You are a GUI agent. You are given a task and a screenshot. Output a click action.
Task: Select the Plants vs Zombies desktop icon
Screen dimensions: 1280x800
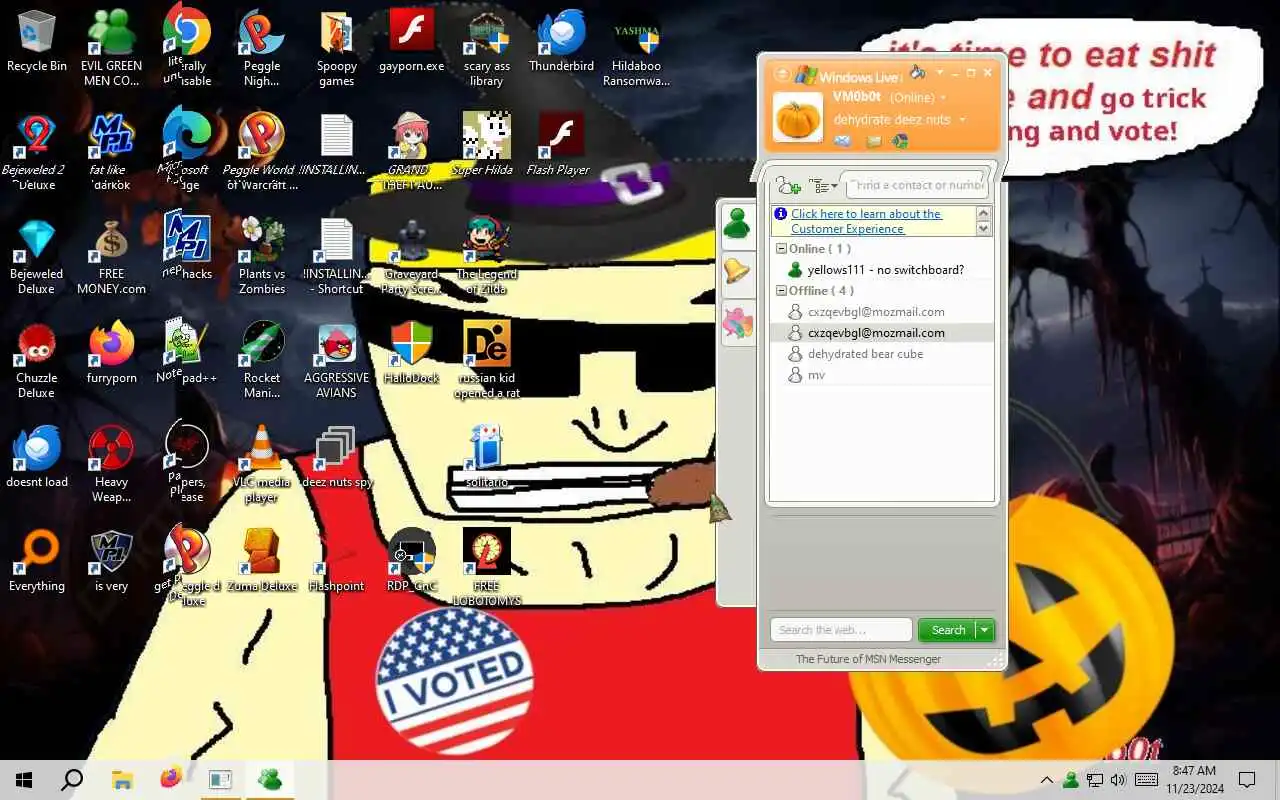261,255
